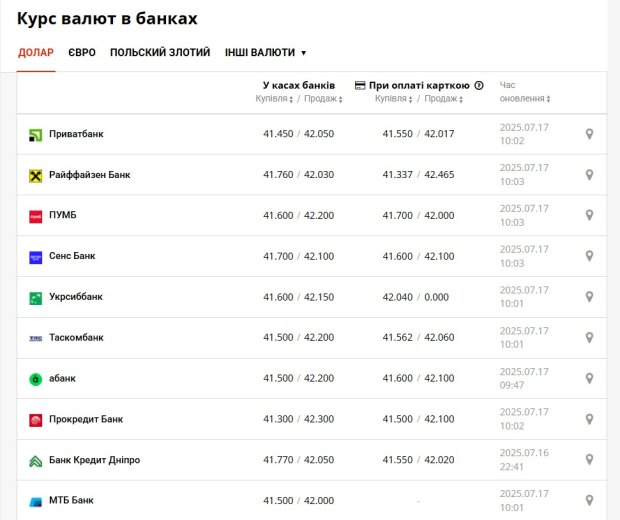The image size is (620, 520).
Task: Expand the ІНШІ ВАЛЮТИ dropdown
Action: [x=265, y=53]
